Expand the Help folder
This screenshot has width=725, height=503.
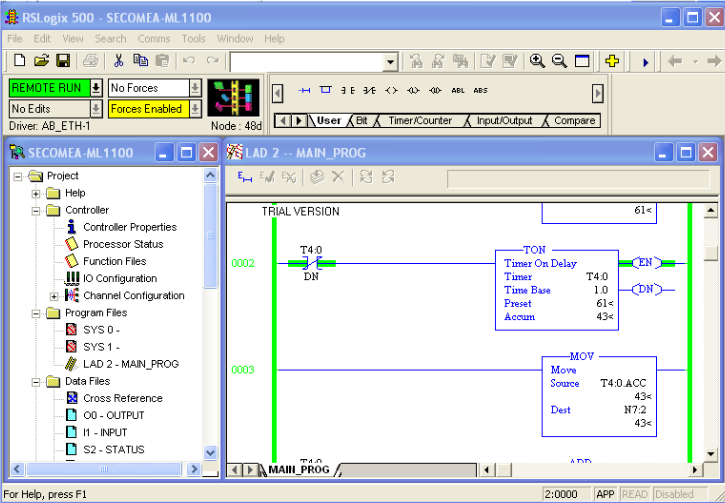36,193
